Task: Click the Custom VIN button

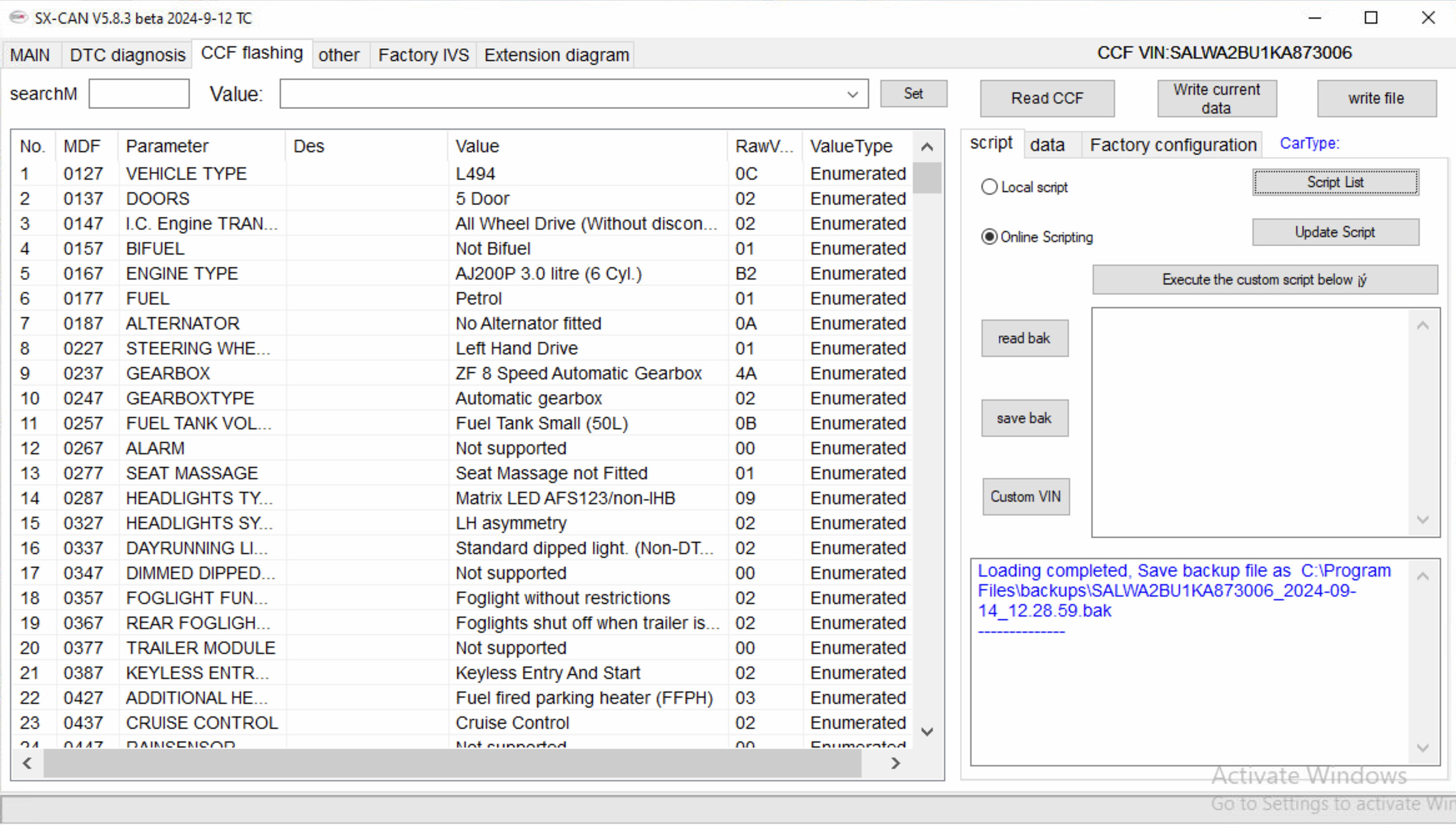Action: point(1026,496)
